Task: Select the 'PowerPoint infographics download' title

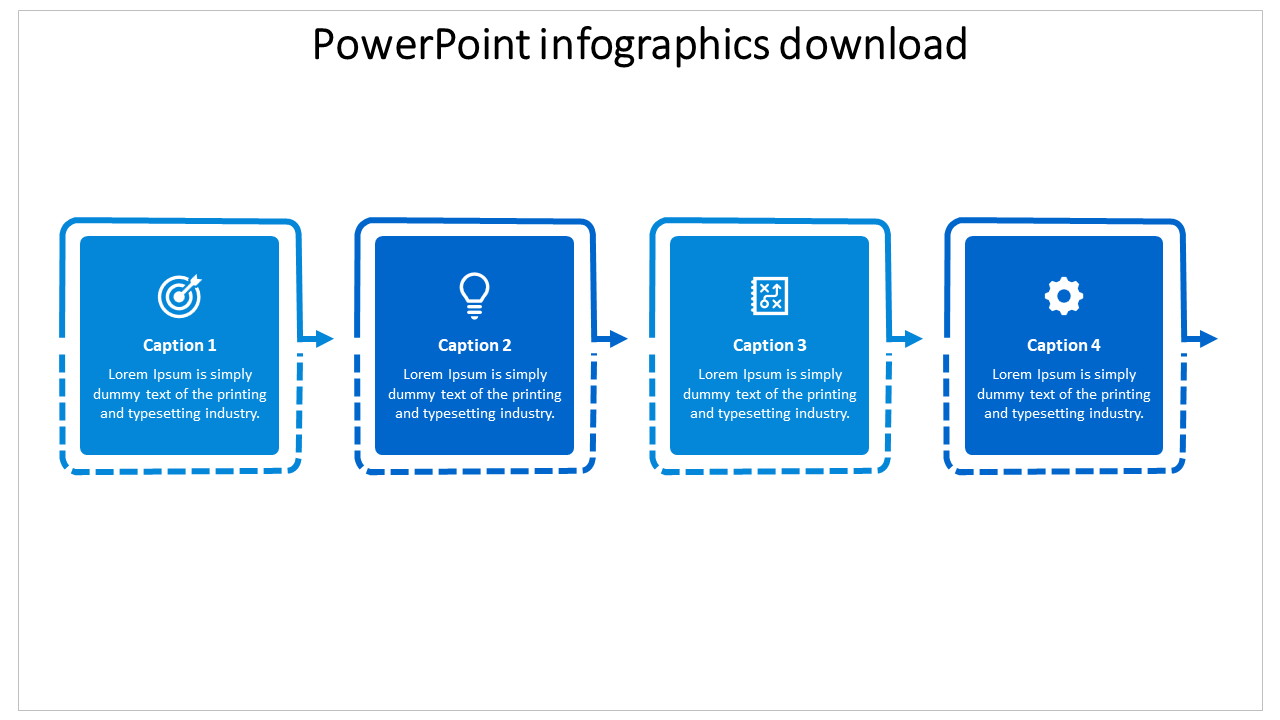Action: [x=640, y=45]
